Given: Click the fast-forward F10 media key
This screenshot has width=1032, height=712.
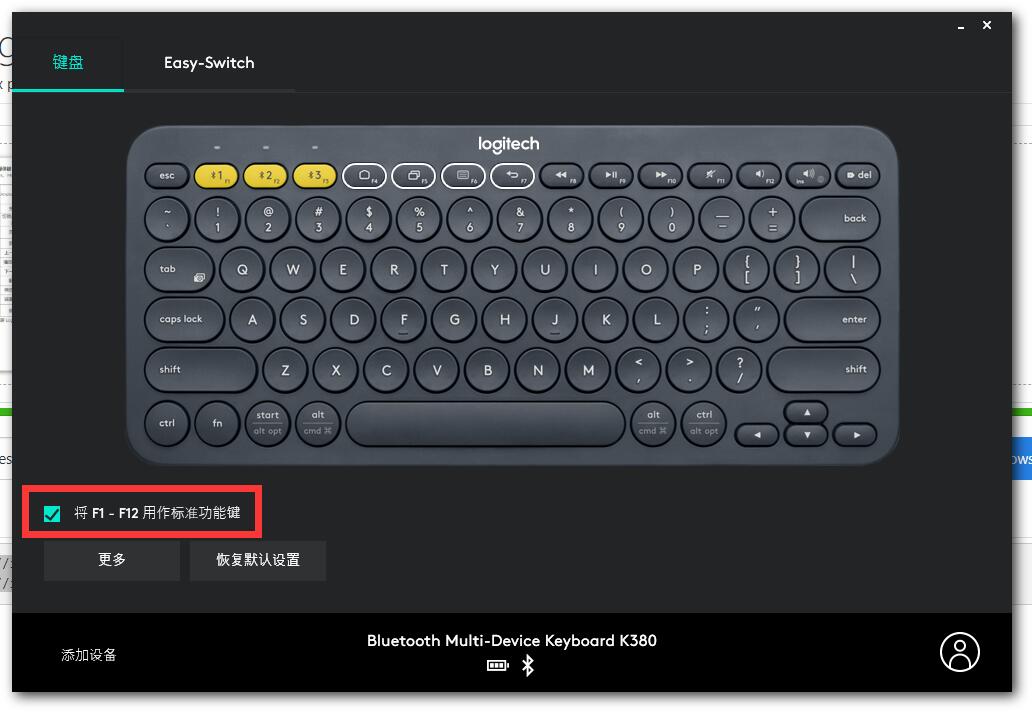Looking at the screenshot, I should pos(660,176).
